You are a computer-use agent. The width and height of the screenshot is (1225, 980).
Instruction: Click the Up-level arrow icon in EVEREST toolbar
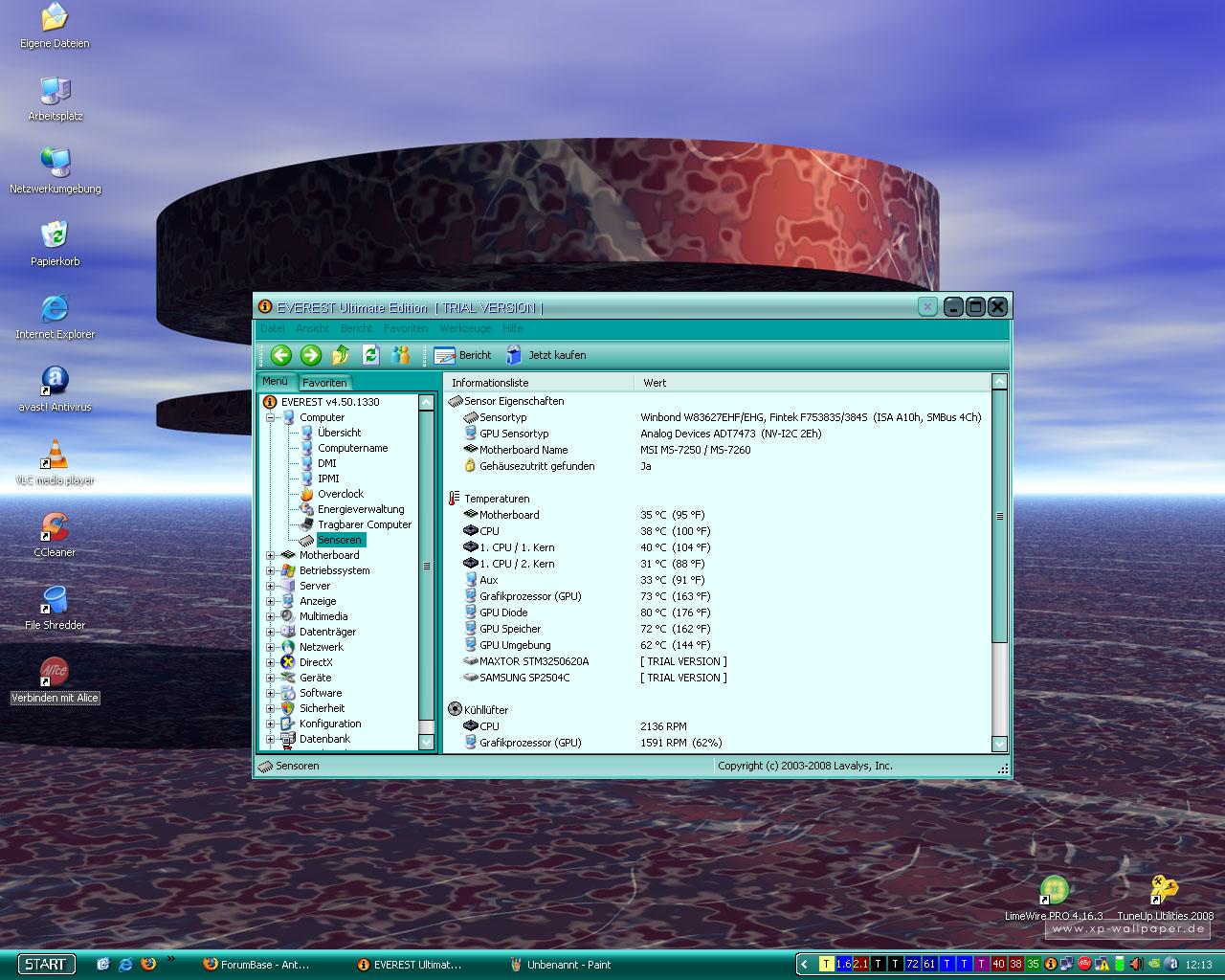[x=341, y=355]
